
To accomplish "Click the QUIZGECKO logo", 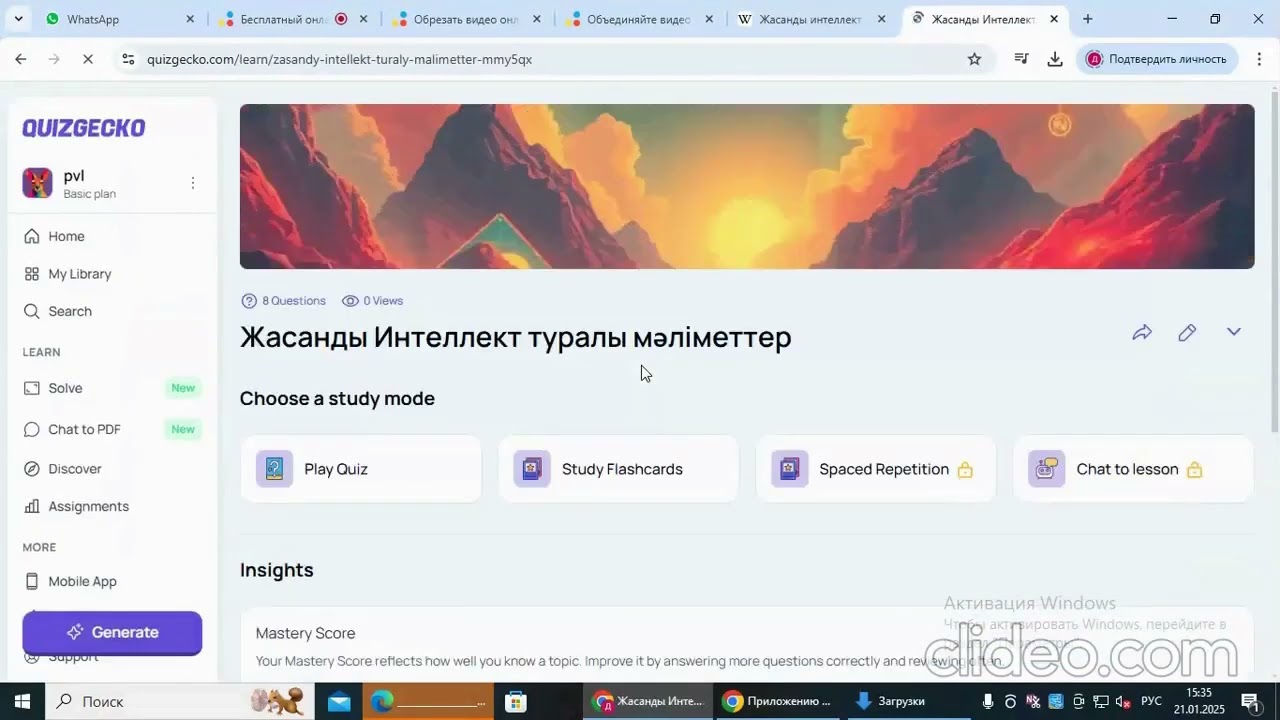I will [84, 128].
